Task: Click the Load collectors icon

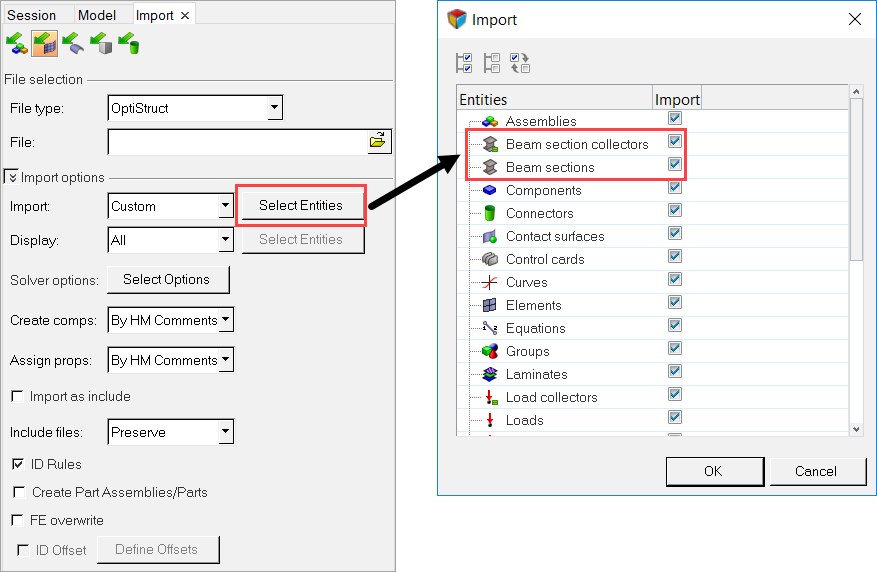Action: (491, 397)
